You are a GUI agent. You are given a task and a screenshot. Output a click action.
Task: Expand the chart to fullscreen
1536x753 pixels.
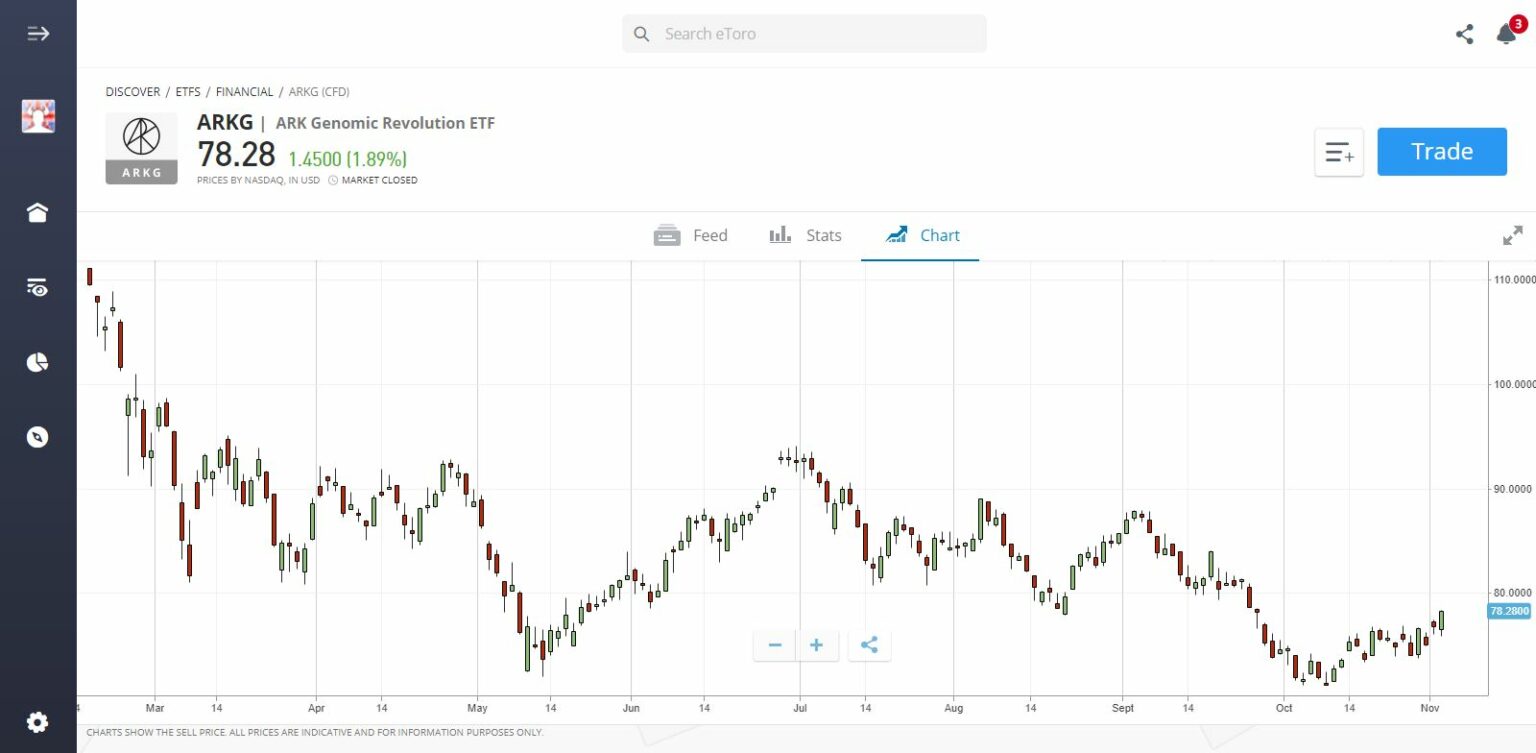(1512, 236)
